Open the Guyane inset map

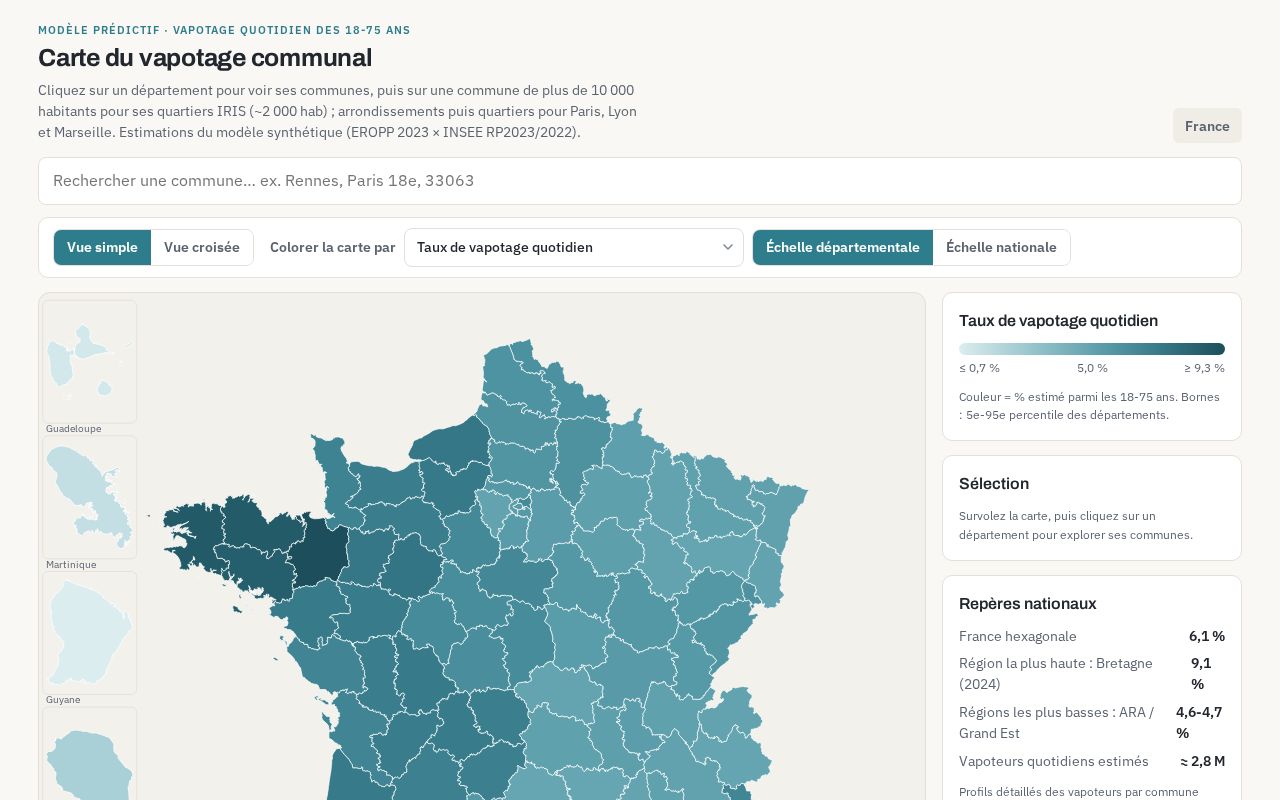pyautogui.click(x=89, y=633)
